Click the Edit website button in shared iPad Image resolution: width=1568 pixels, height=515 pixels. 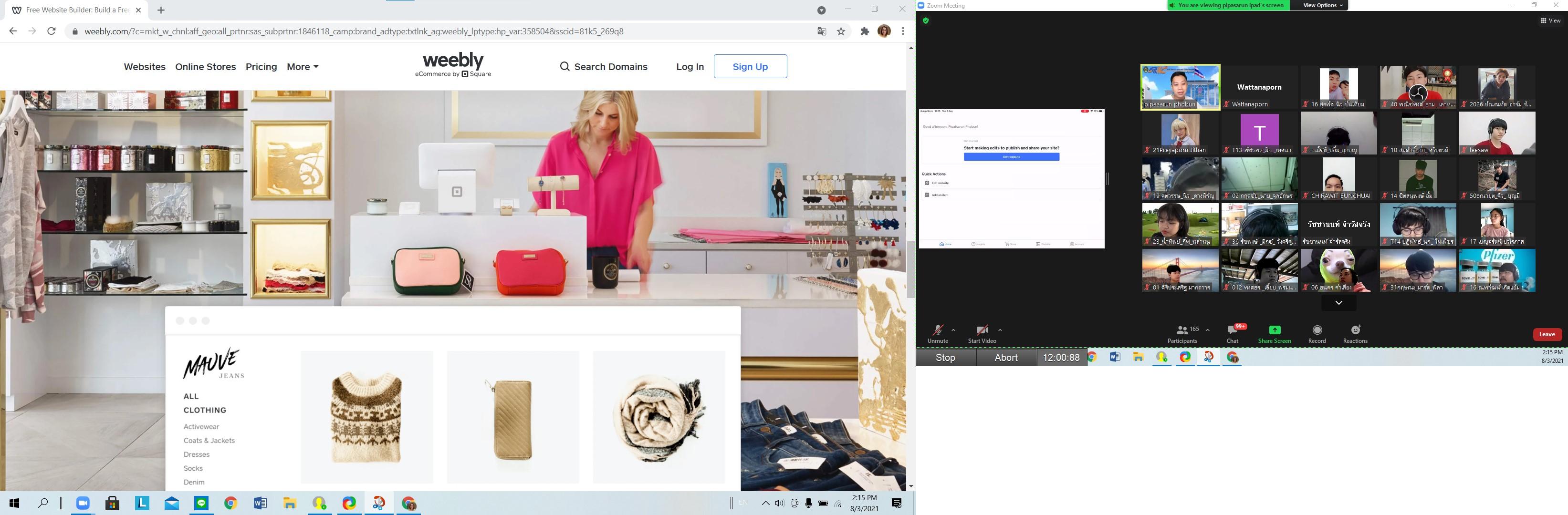1011,157
